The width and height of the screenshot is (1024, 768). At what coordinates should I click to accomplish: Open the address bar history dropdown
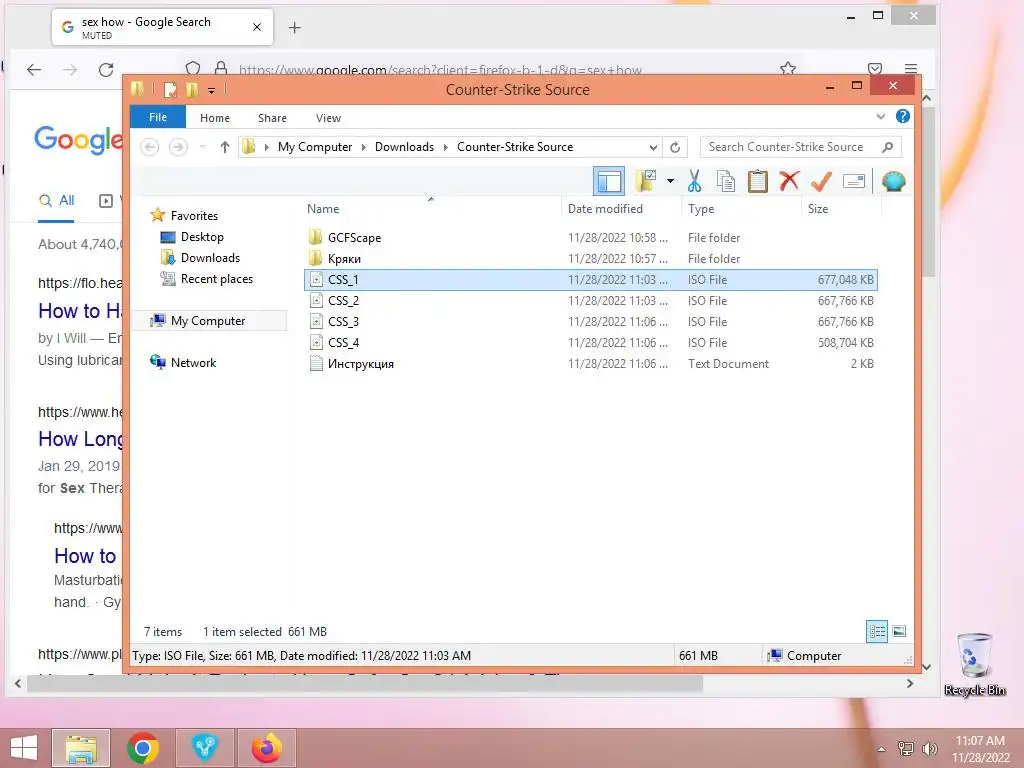(652, 147)
